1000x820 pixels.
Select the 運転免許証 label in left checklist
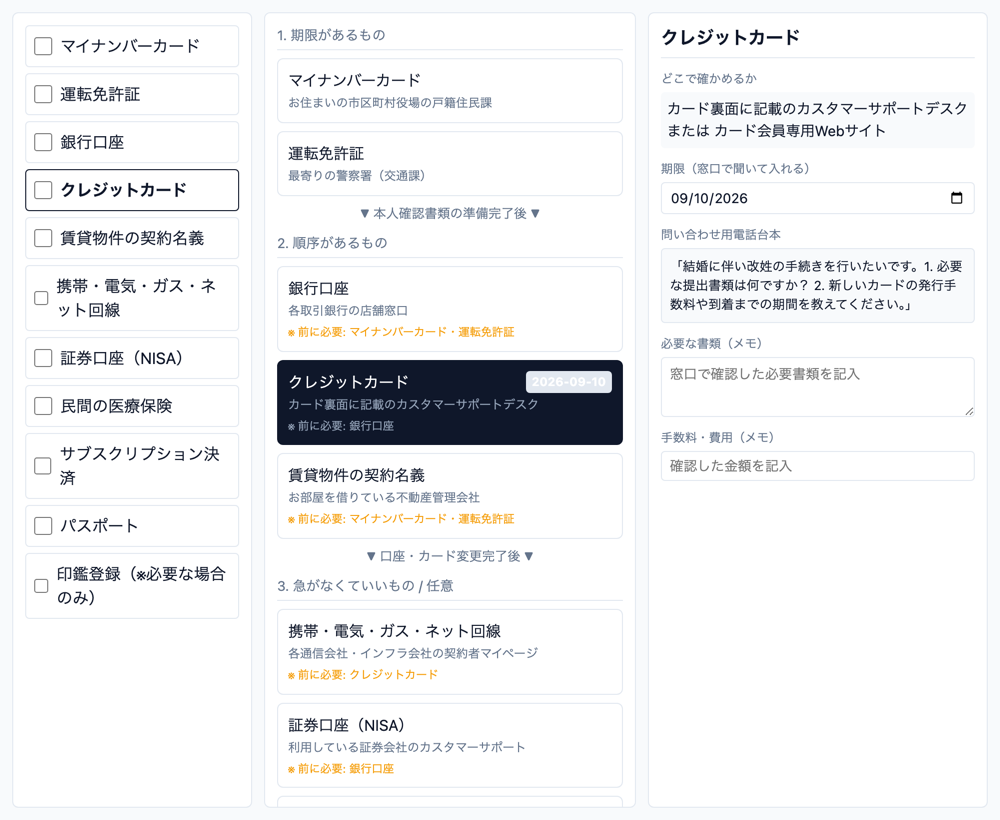[100, 94]
